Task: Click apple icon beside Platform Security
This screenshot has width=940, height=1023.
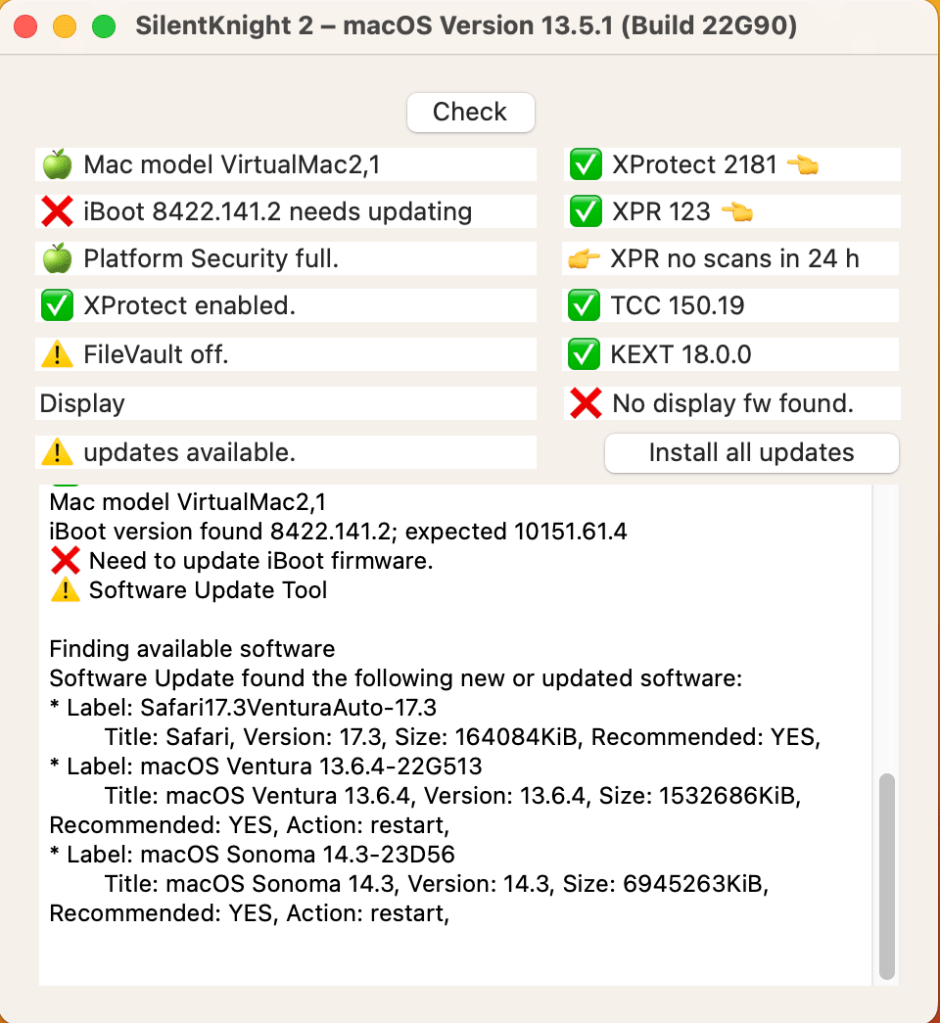Action: [57, 259]
